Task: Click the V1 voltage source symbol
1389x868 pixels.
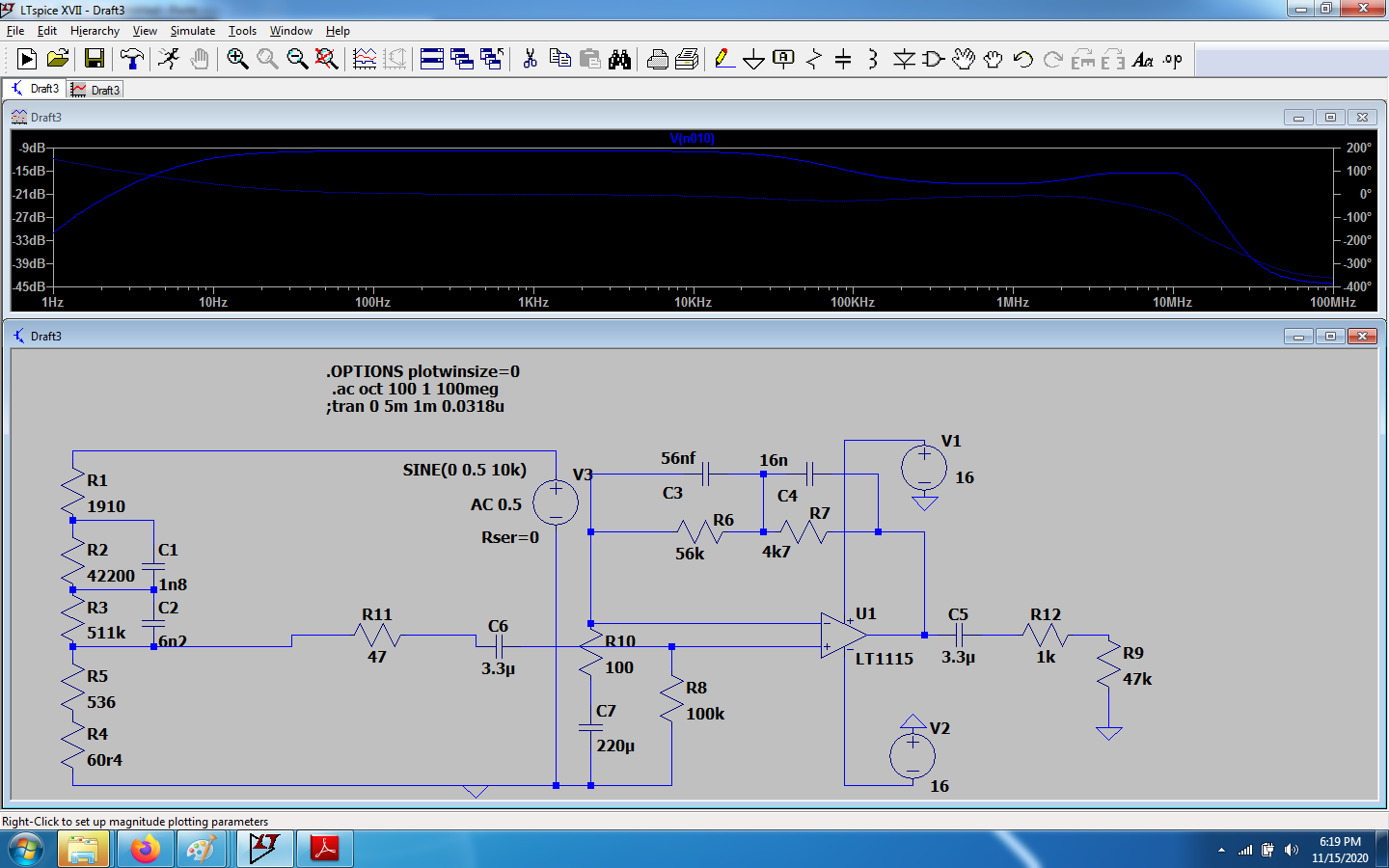Action: [924, 468]
